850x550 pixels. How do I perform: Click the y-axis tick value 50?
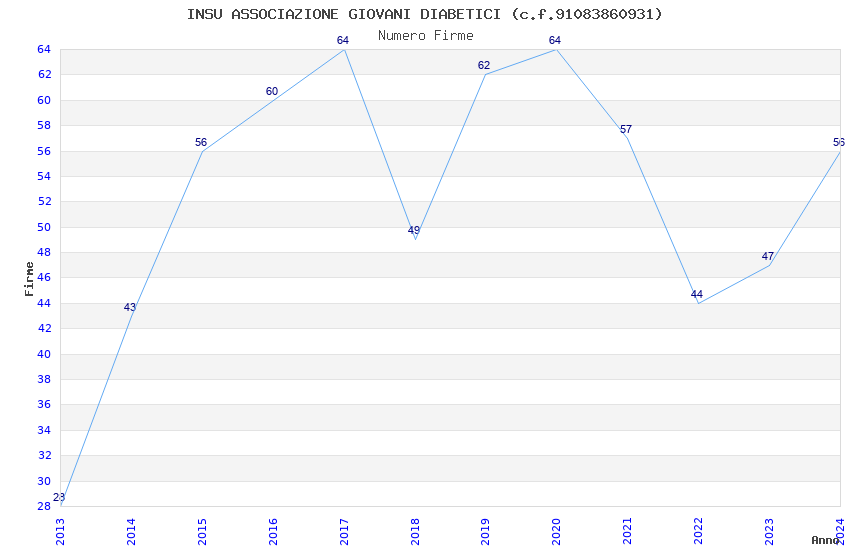click(44, 227)
